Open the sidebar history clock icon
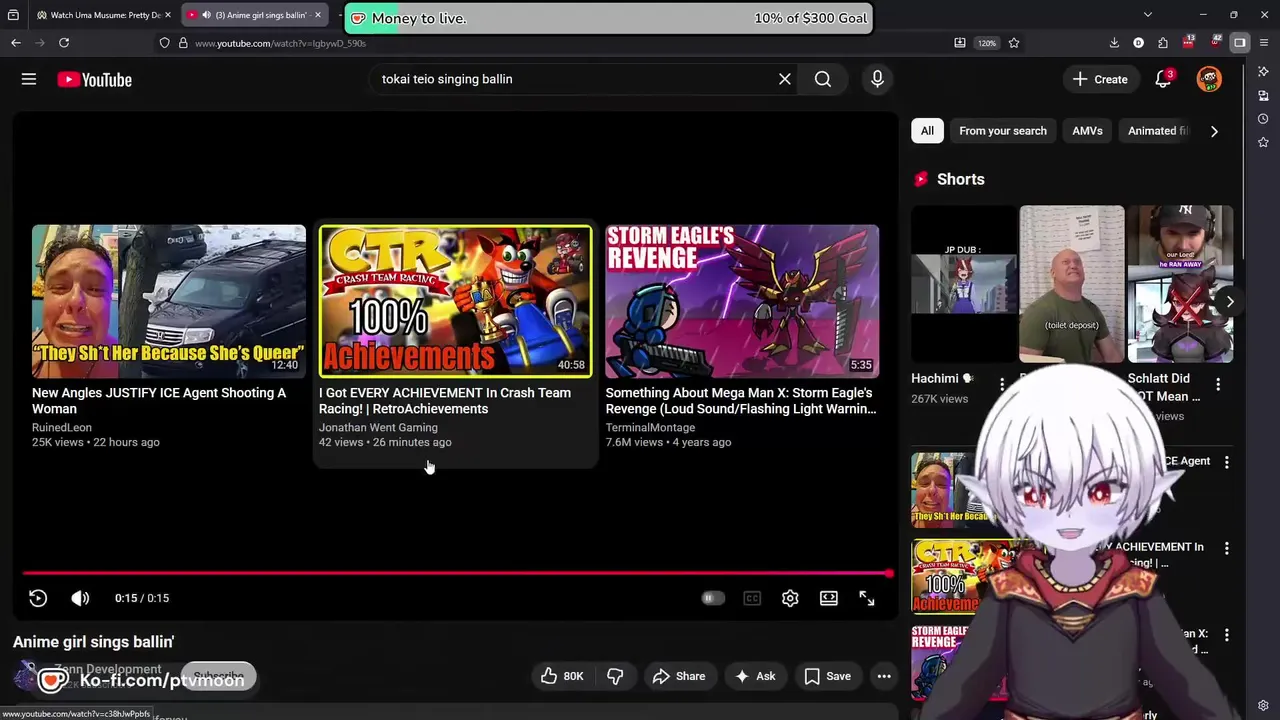 (x=1263, y=118)
